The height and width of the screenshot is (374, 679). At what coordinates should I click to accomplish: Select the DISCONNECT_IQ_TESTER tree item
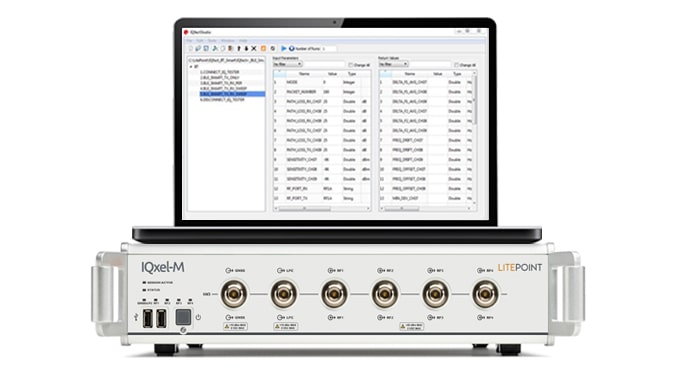[222, 100]
